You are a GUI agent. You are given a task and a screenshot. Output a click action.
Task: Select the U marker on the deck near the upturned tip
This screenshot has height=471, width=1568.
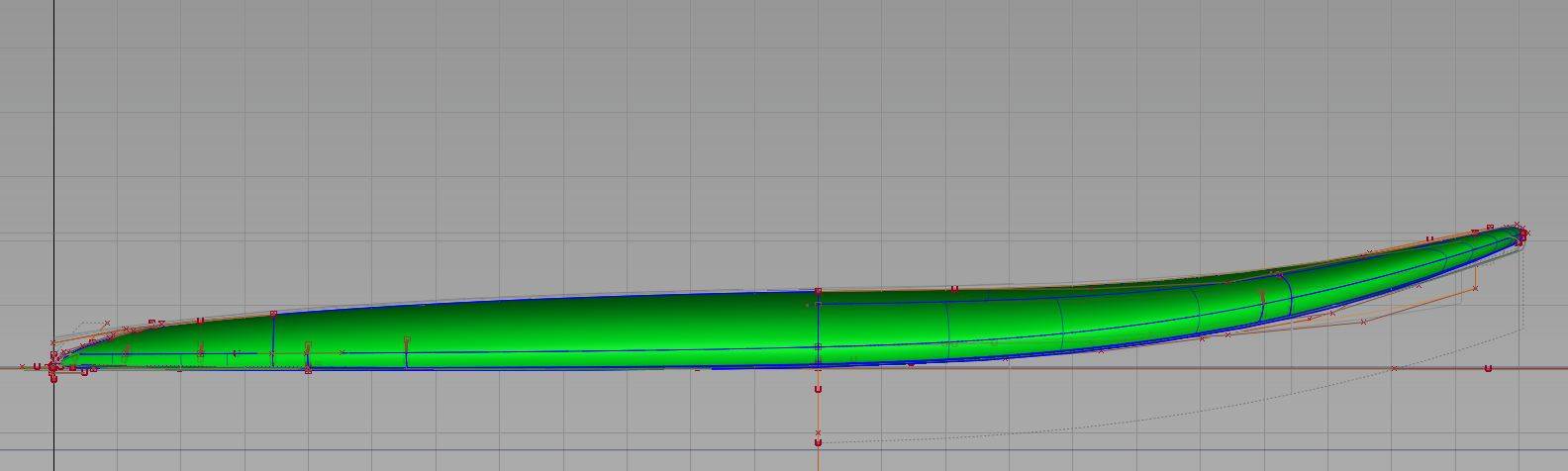1429,238
